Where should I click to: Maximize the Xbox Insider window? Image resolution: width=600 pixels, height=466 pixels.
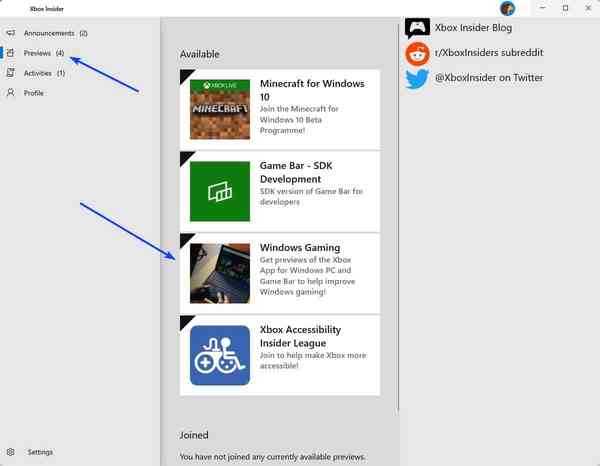coord(565,8)
